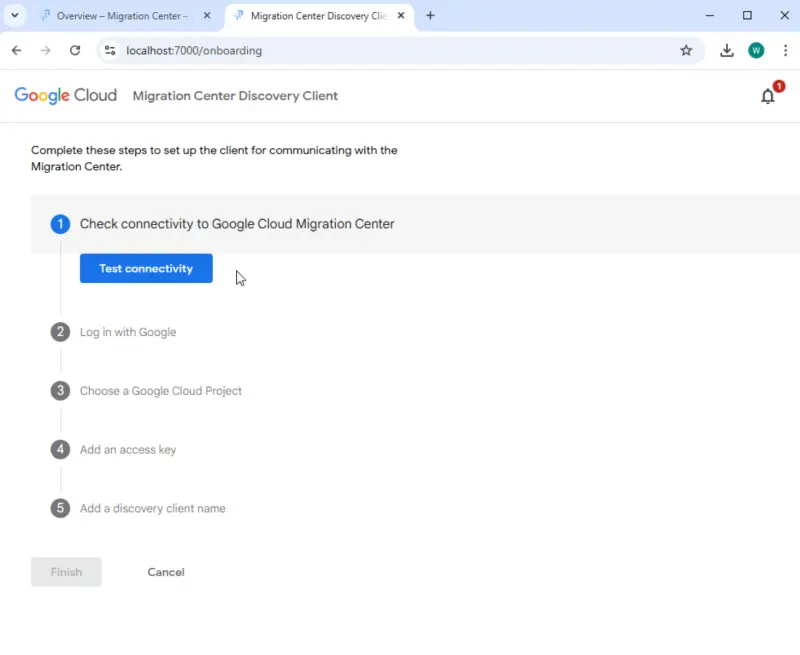The height and width of the screenshot is (655, 800).
Task: Open the Chrome profile avatar
Action: pos(756,50)
